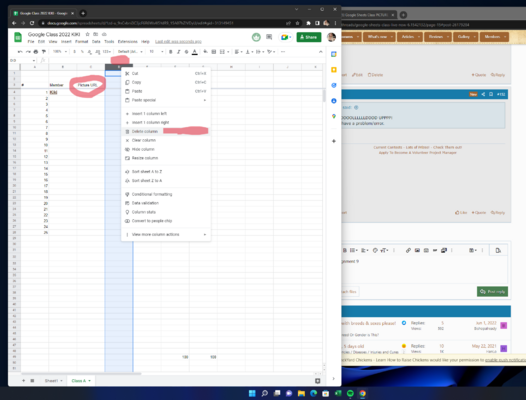Click the All sheets list icon

[32, 381]
